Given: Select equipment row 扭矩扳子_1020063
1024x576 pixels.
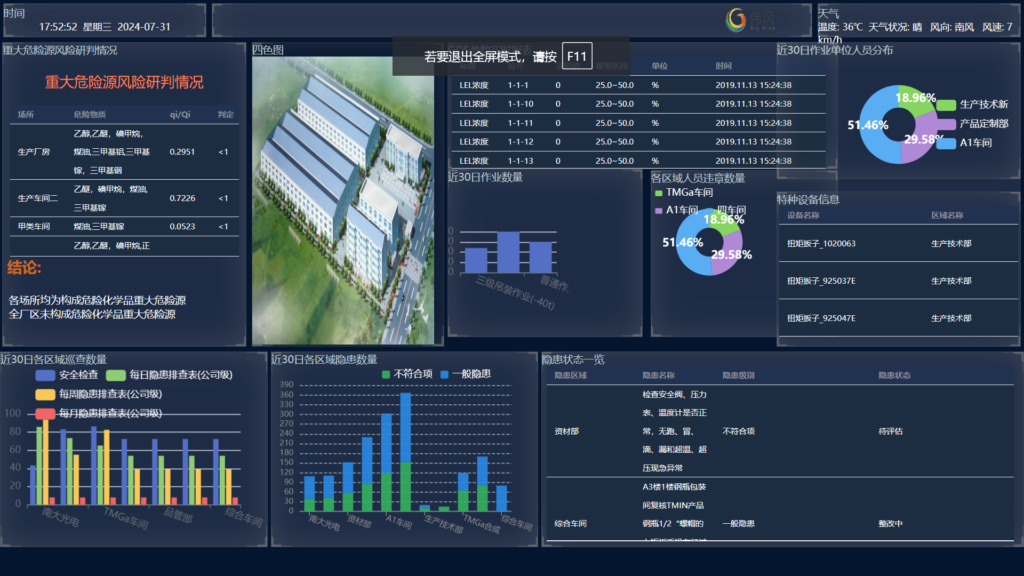Looking at the screenshot, I should pyautogui.click(x=898, y=244).
